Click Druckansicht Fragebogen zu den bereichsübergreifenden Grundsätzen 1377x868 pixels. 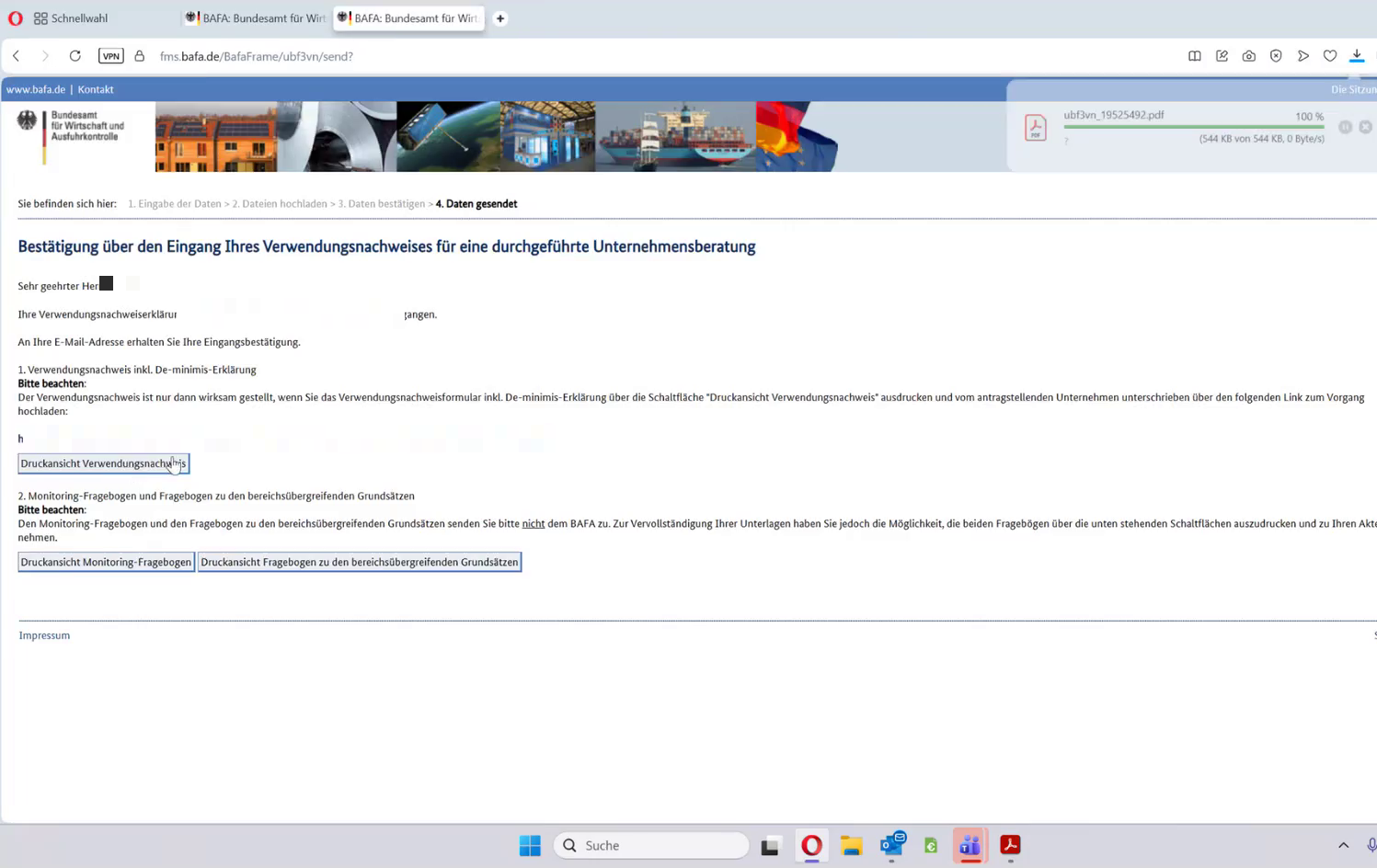(x=360, y=562)
